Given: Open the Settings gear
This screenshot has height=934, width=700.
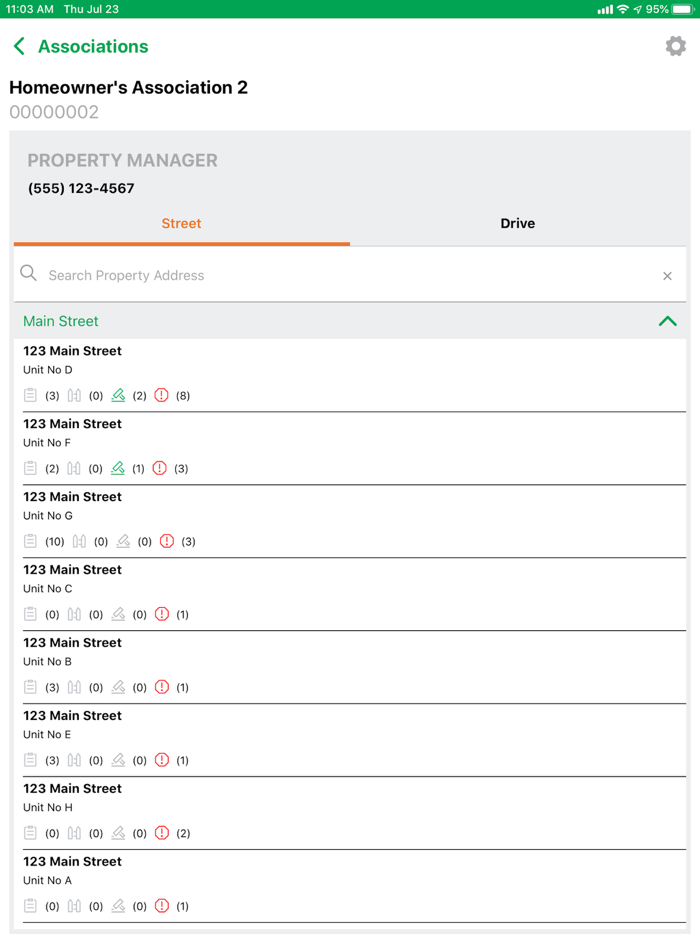Looking at the screenshot, I should click(675, 45).
